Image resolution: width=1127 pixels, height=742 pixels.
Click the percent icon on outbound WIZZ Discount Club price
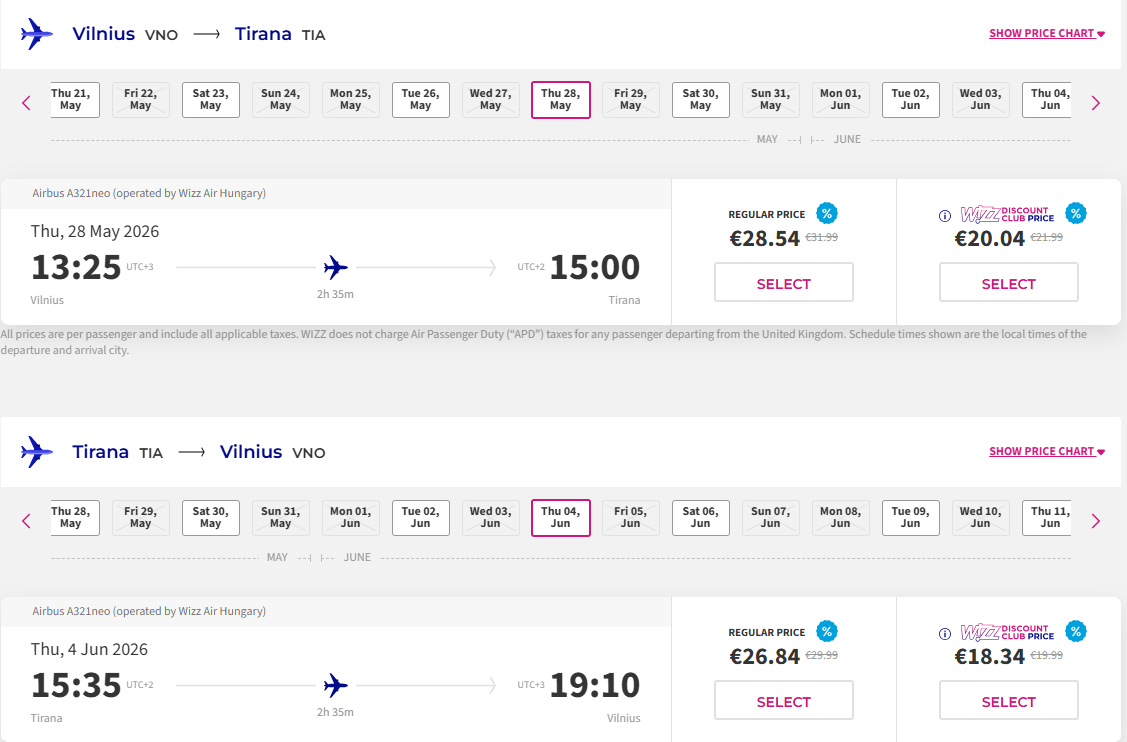click(1075, 213)
